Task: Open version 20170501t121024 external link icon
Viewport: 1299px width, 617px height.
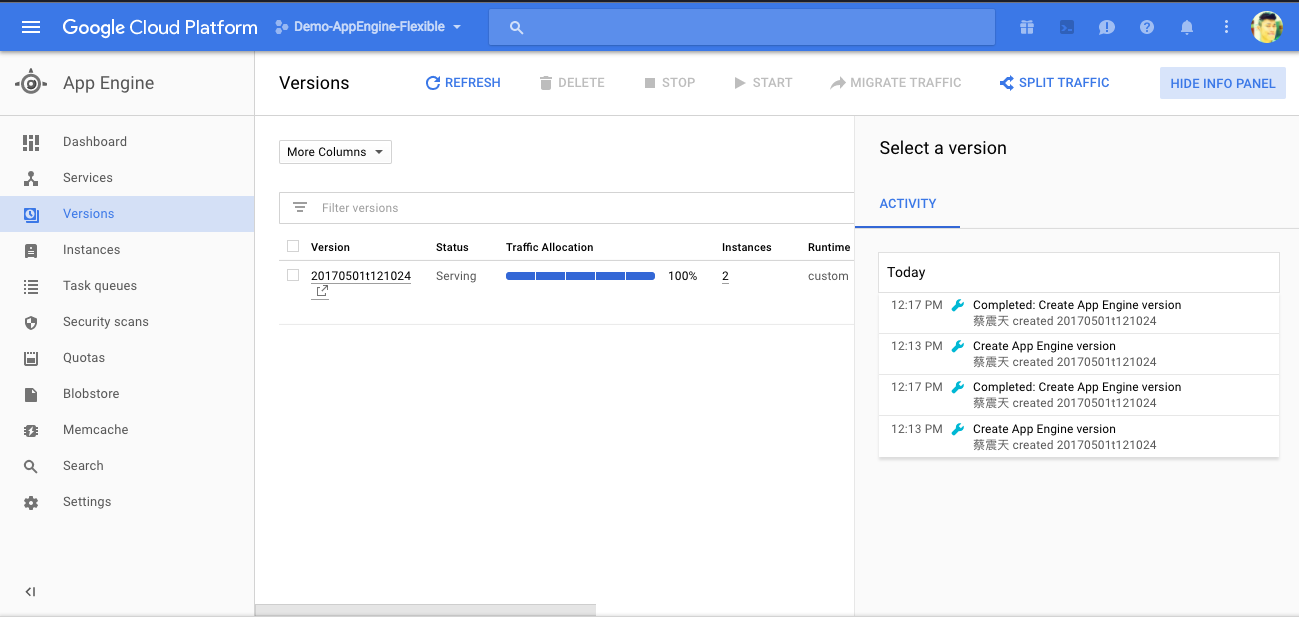Action: [322, 292]
